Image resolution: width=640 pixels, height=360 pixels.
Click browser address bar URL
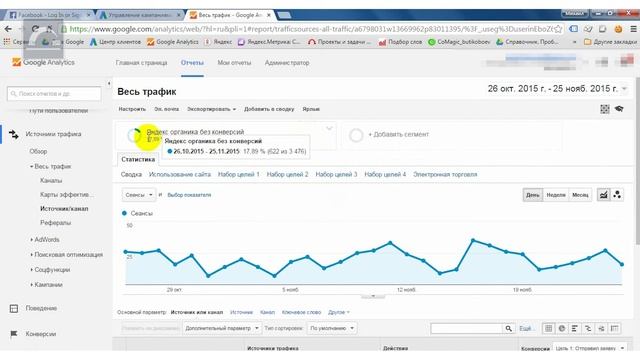coord(311,29)
